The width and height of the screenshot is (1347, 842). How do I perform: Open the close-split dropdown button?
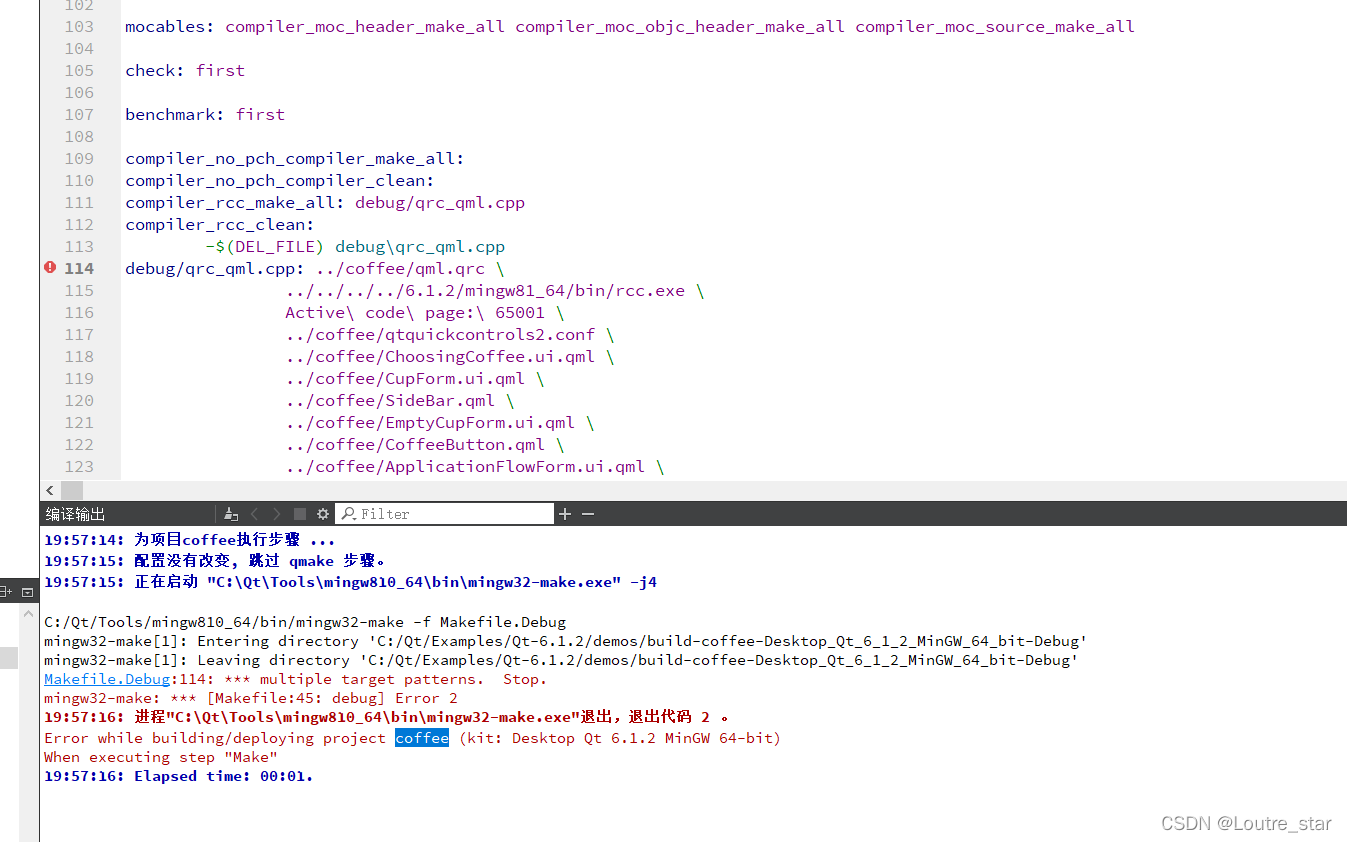point(28,591)
